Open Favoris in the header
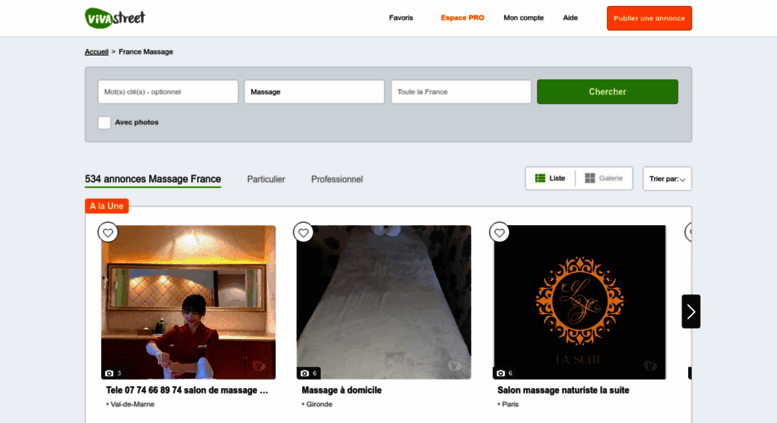 coord(401,18)
